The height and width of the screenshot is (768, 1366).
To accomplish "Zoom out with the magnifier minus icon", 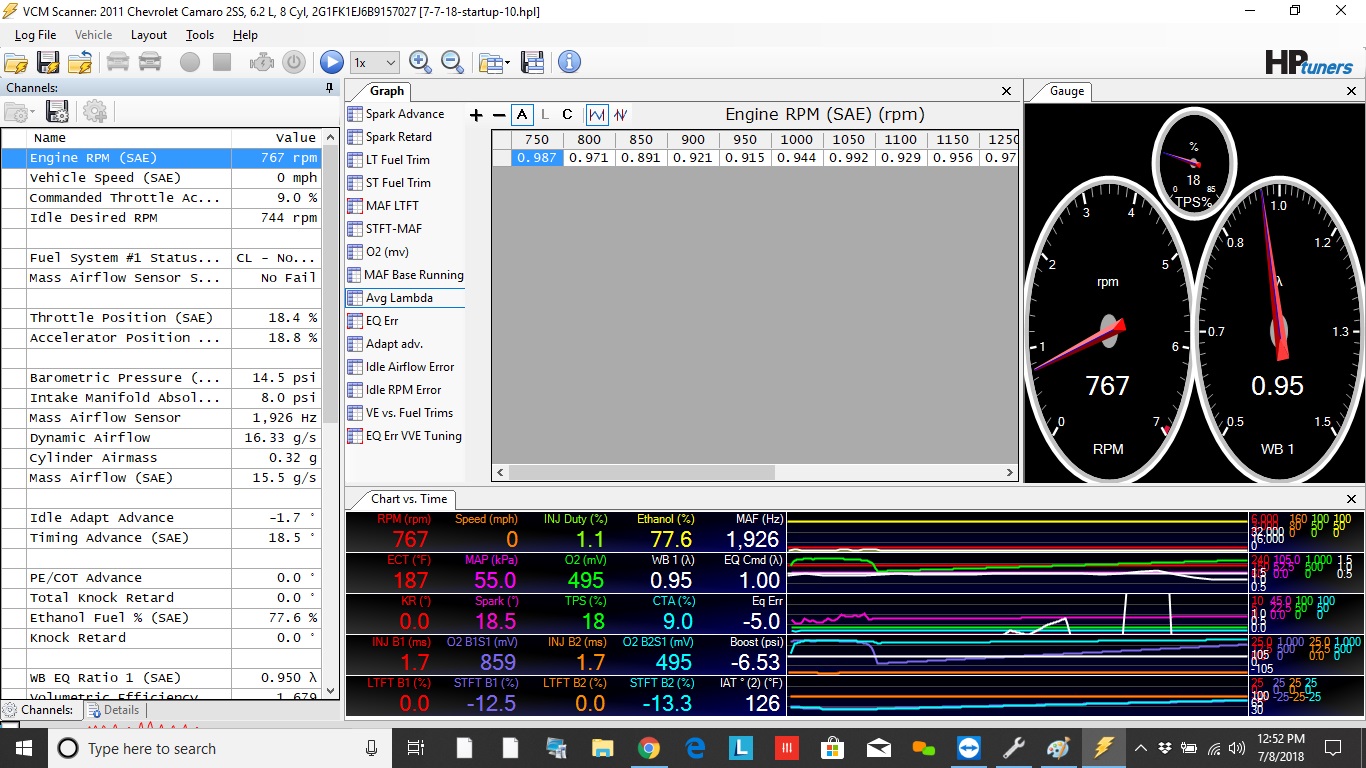I will click(452, 62).
